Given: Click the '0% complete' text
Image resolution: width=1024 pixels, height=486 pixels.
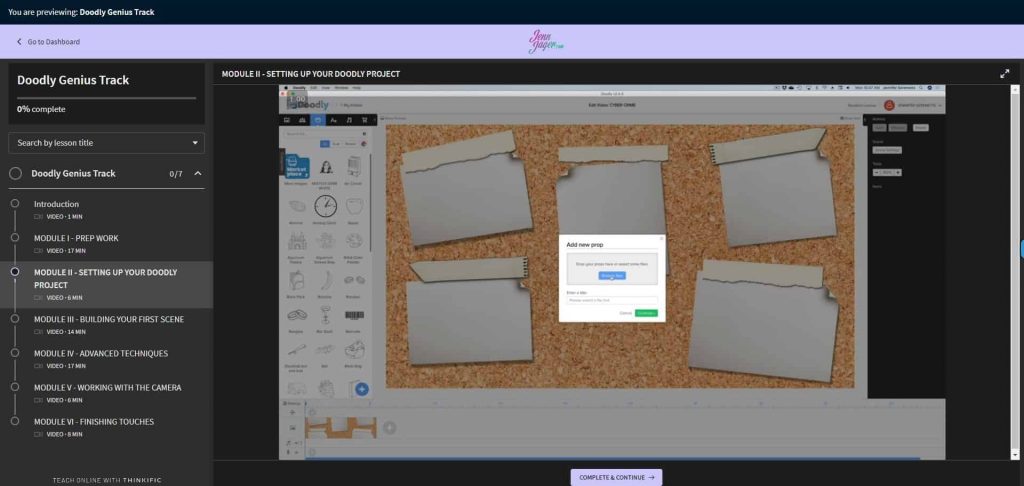Looking at the screenshot, I should pos(41,109).
